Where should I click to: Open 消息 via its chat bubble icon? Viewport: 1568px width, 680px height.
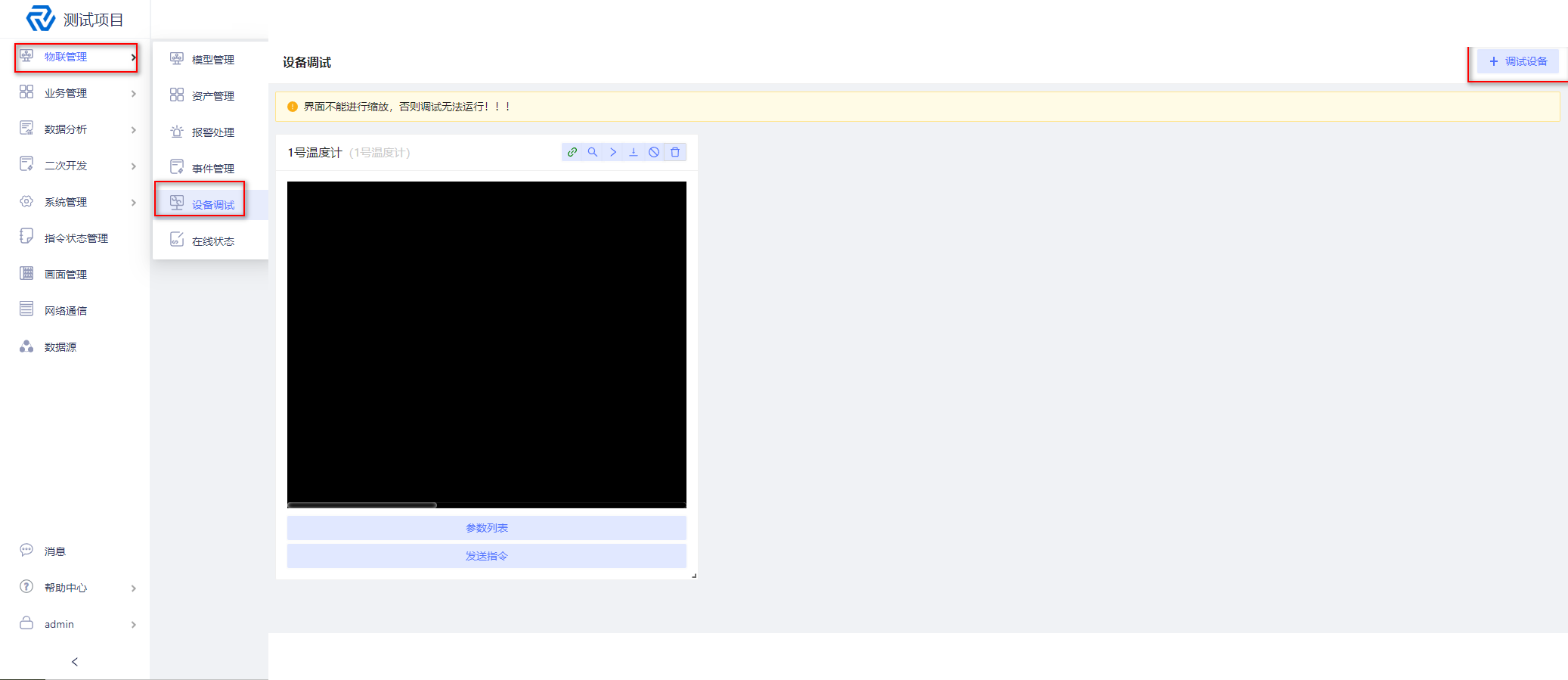pyautogui.click(x=26, y=550)
